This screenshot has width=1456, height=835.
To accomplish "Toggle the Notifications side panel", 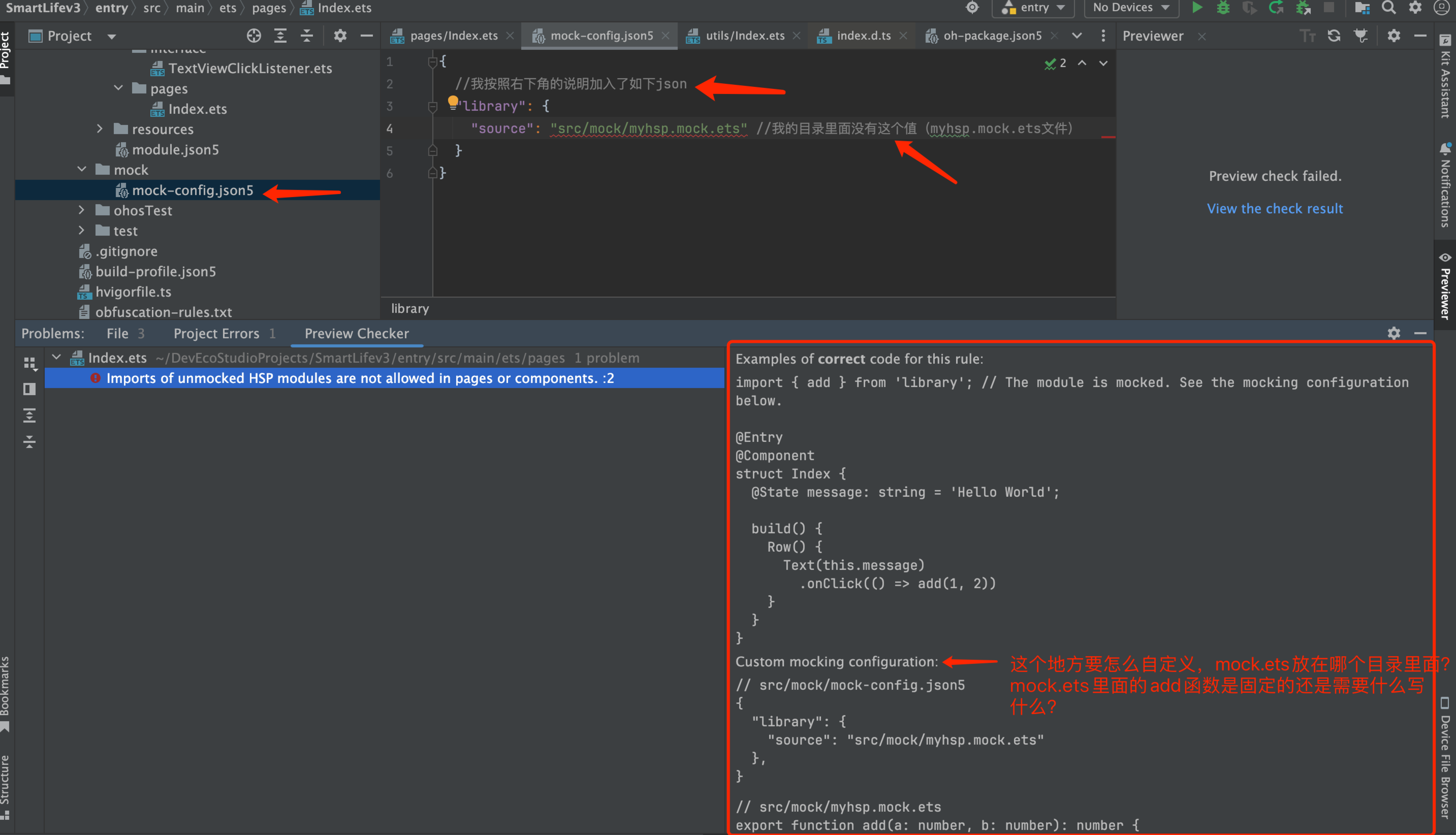I will (1445, 185).
